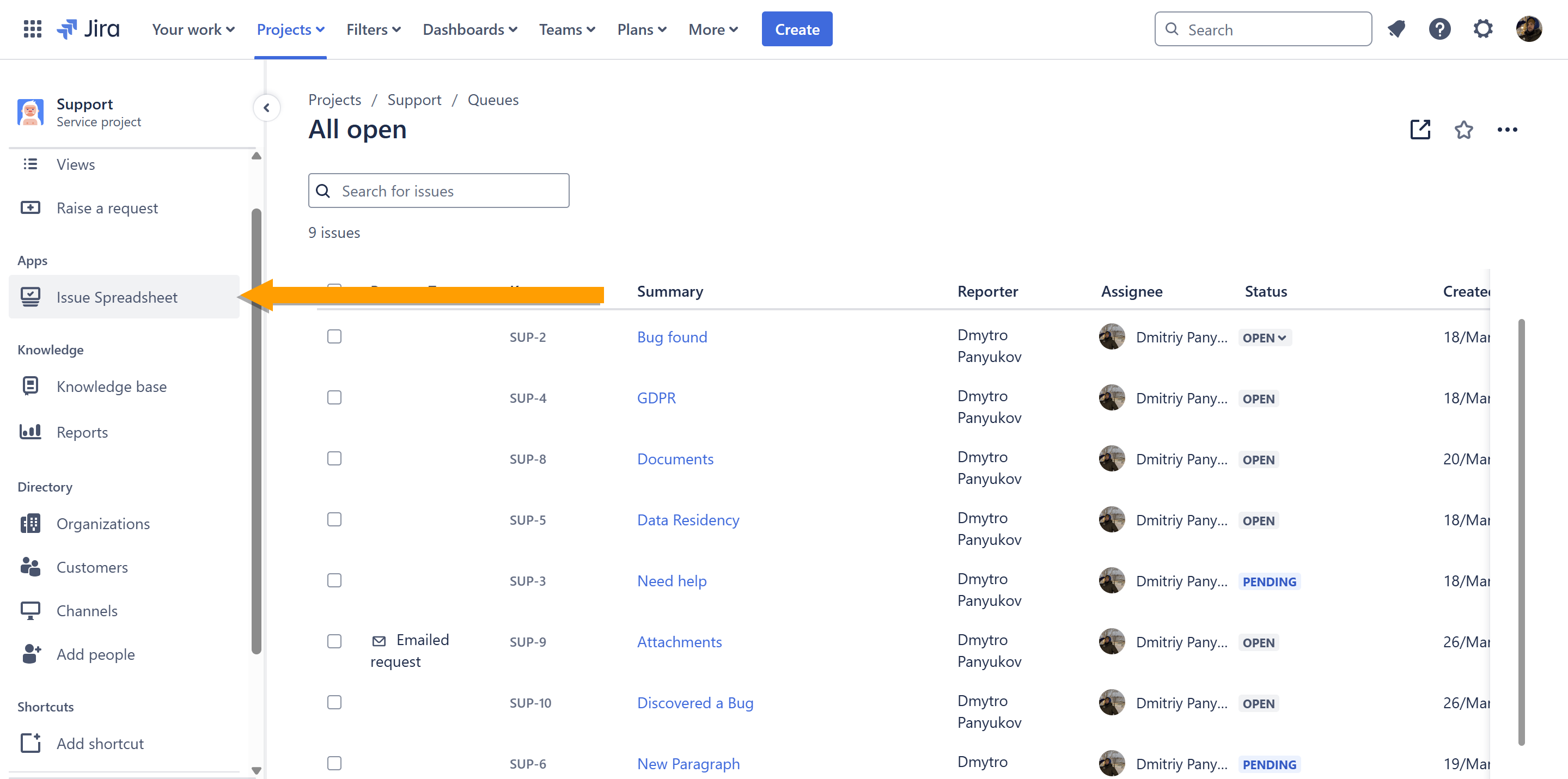
Task: Go to Knowledge base in sidebar
Action: (x=112, y=387)
